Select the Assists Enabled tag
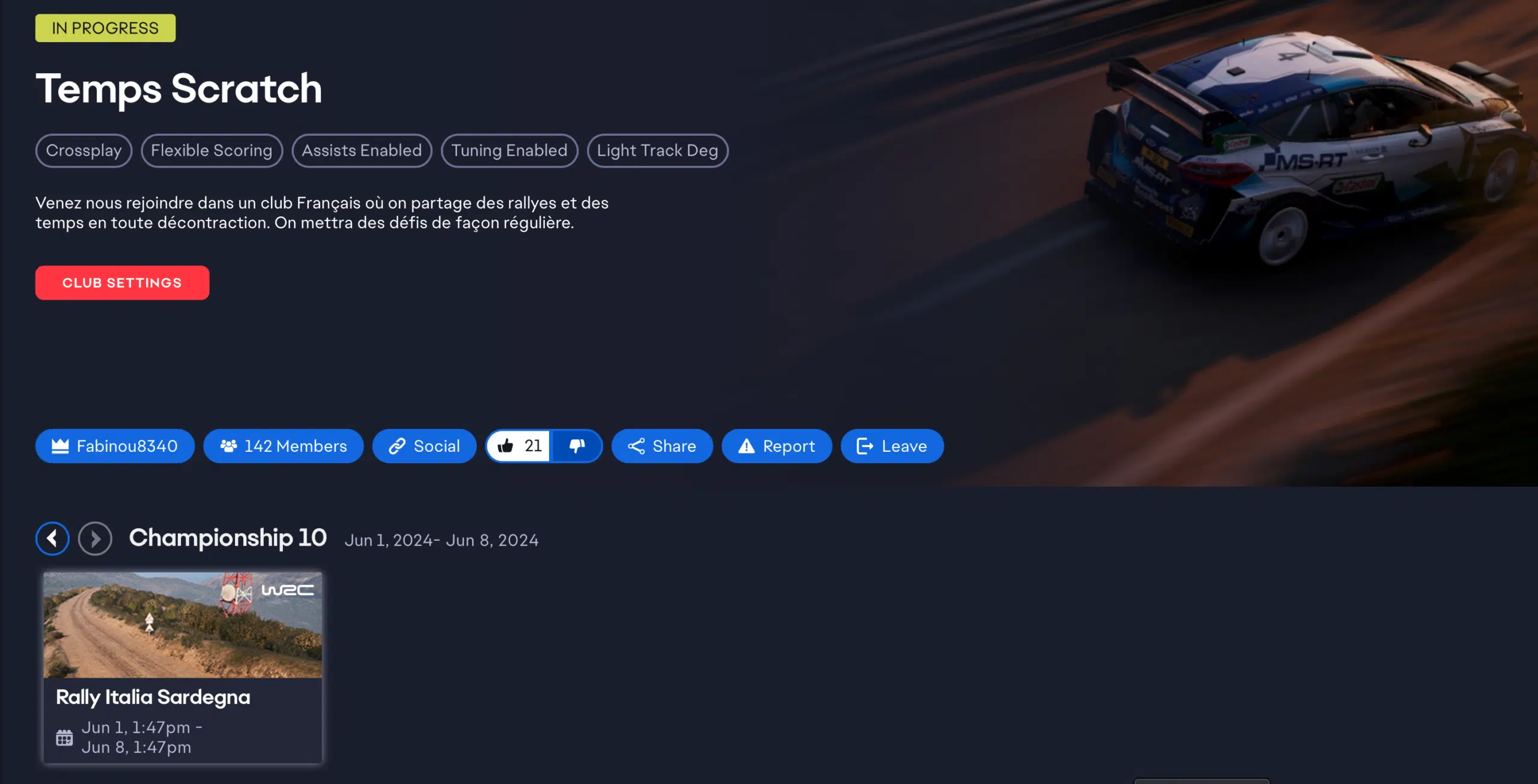 pos(362,150)
